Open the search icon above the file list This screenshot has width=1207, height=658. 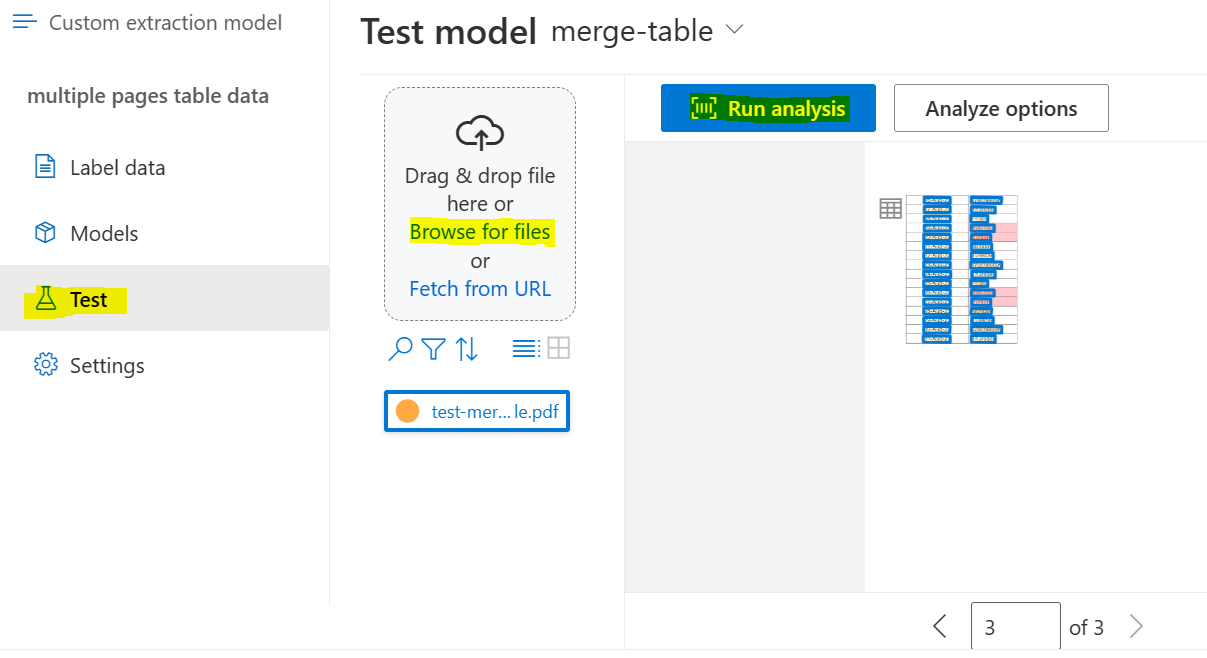400,348
